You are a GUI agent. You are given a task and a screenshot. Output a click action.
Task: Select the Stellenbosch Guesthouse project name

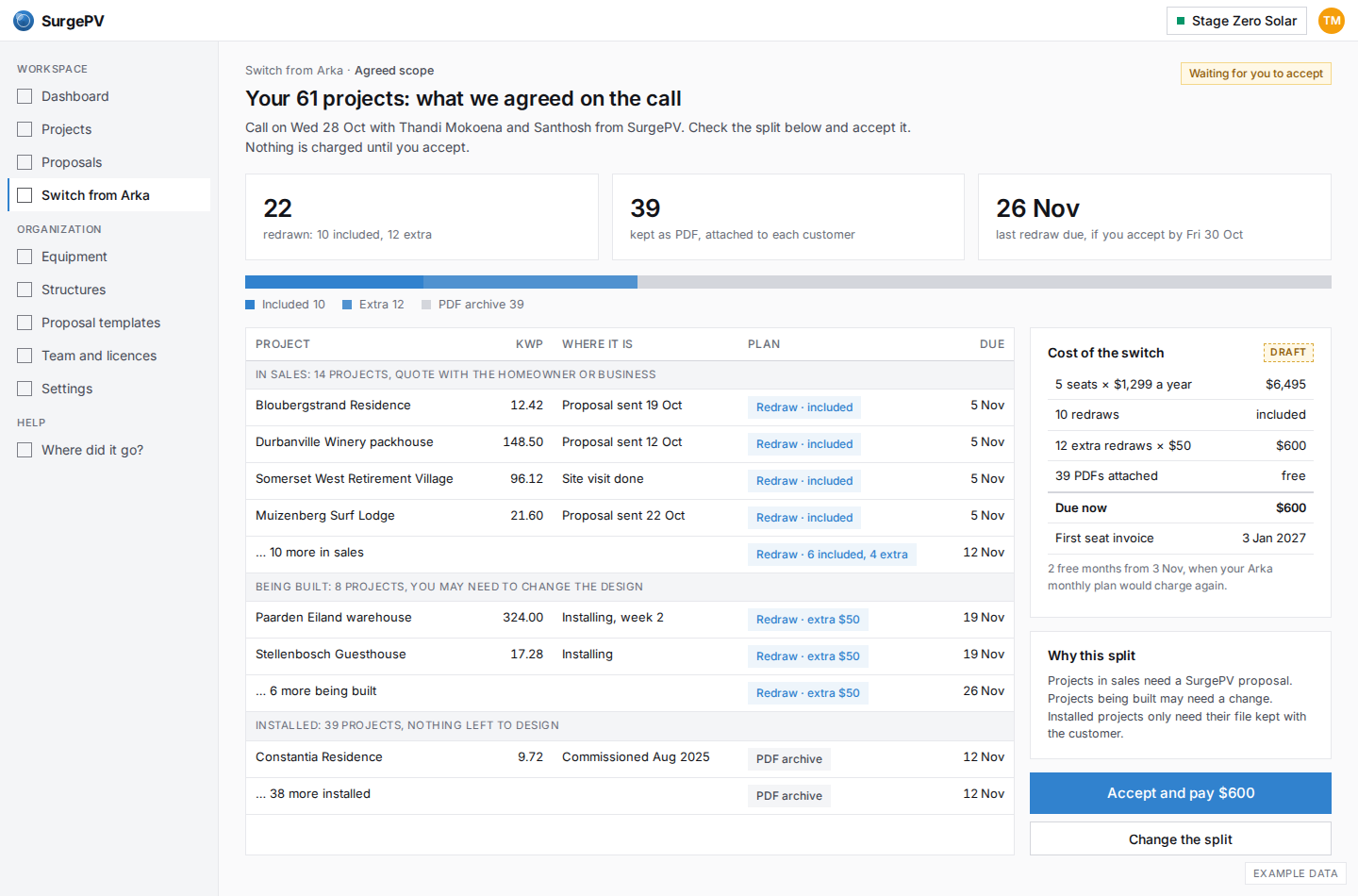coord(331,655)
